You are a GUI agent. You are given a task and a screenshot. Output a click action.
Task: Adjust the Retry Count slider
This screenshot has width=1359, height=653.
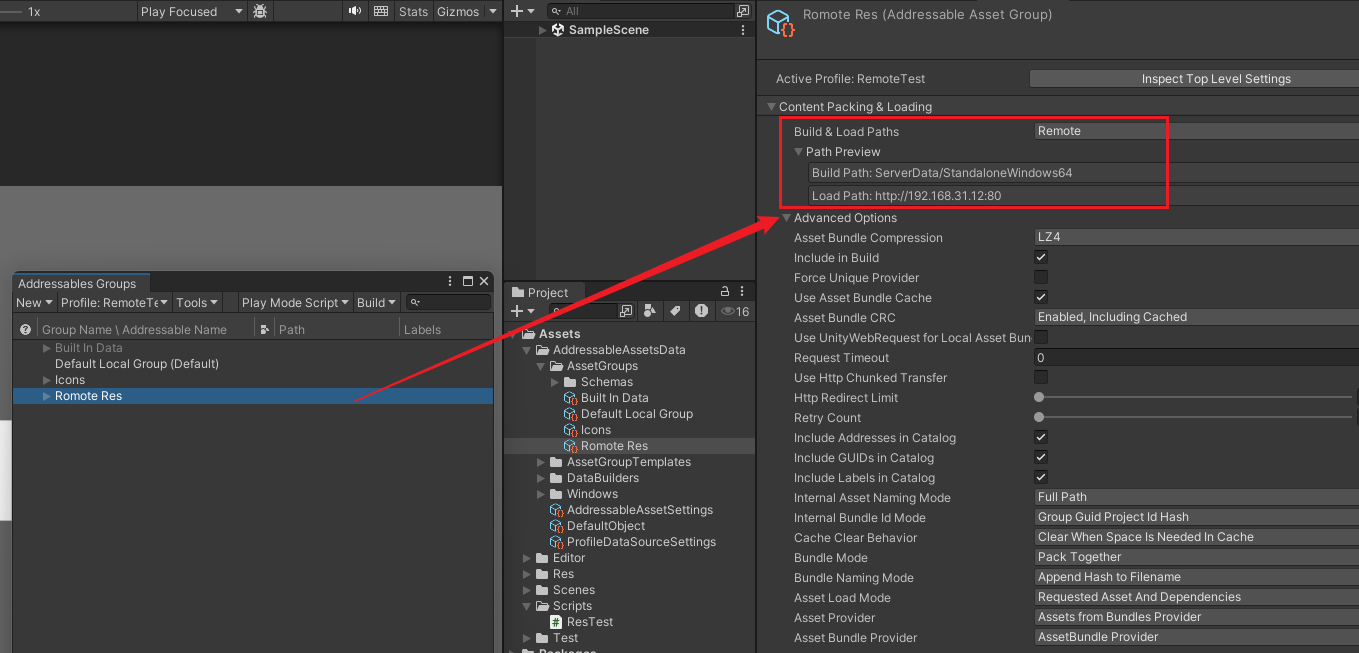coord(1194,417)
